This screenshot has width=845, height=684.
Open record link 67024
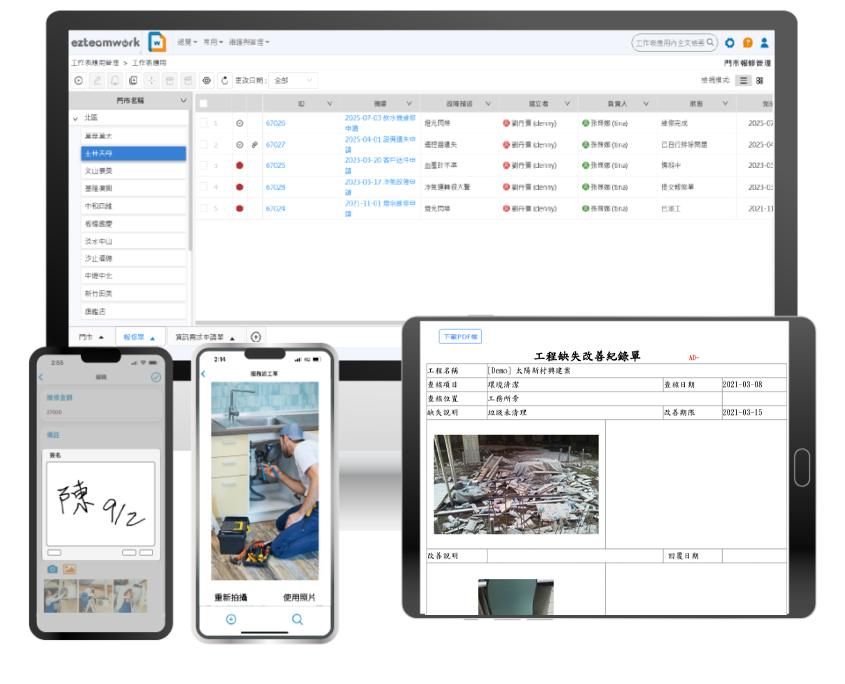coord(275,209)
